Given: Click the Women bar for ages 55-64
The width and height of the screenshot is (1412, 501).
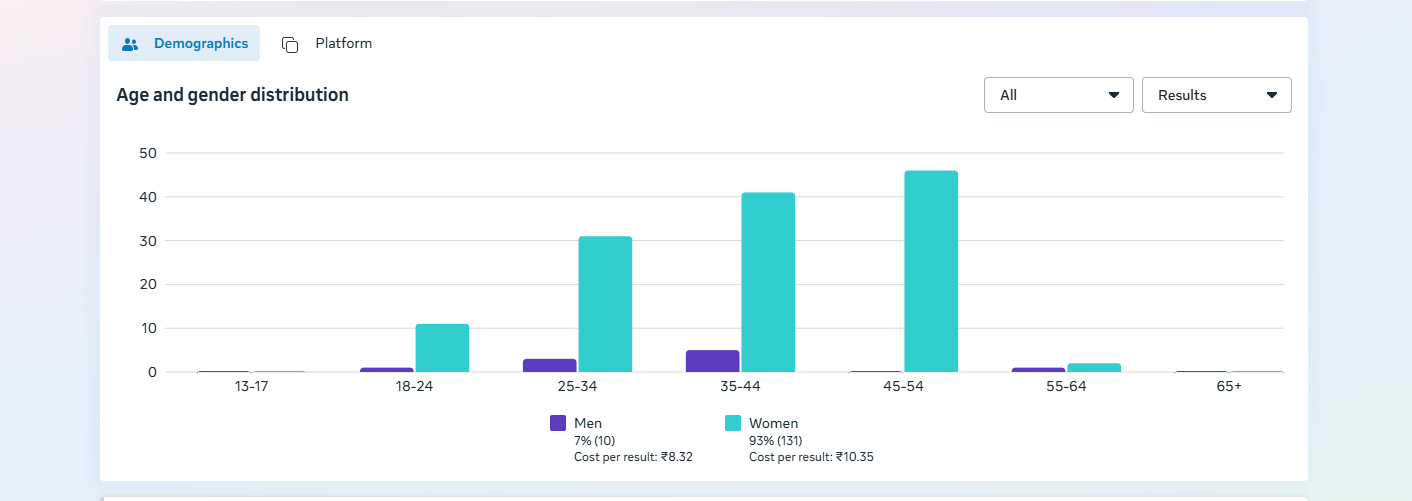Looking at the screenshot, I should [1094, 367].
